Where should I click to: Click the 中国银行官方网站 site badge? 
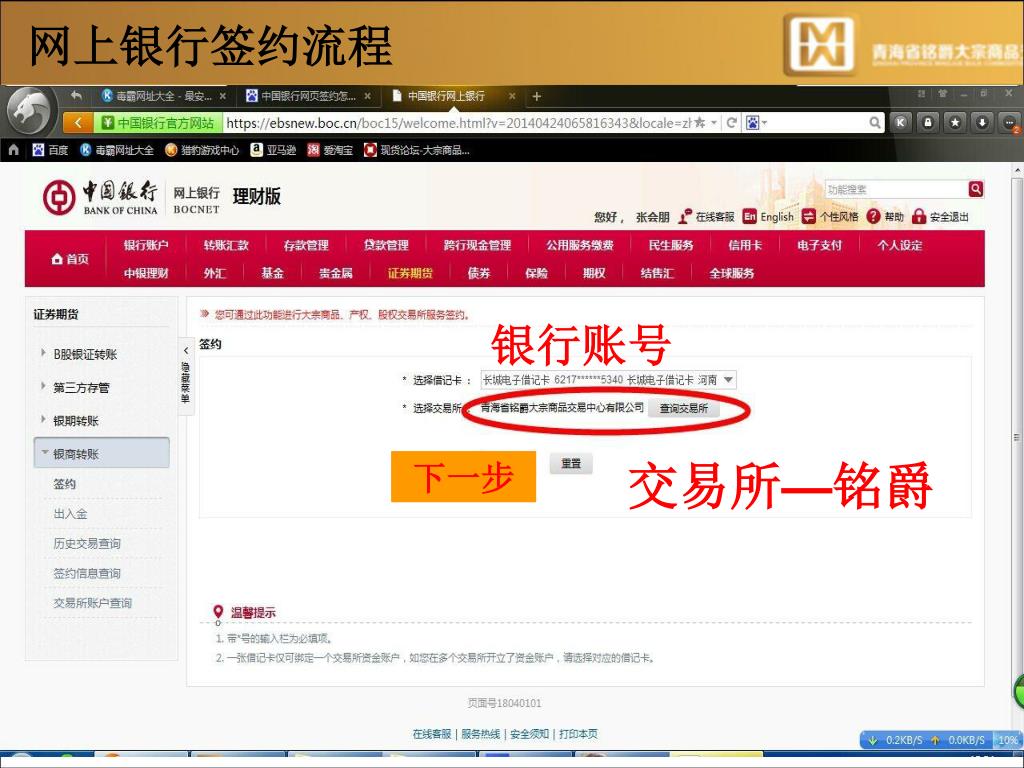[x=159, y=122]
